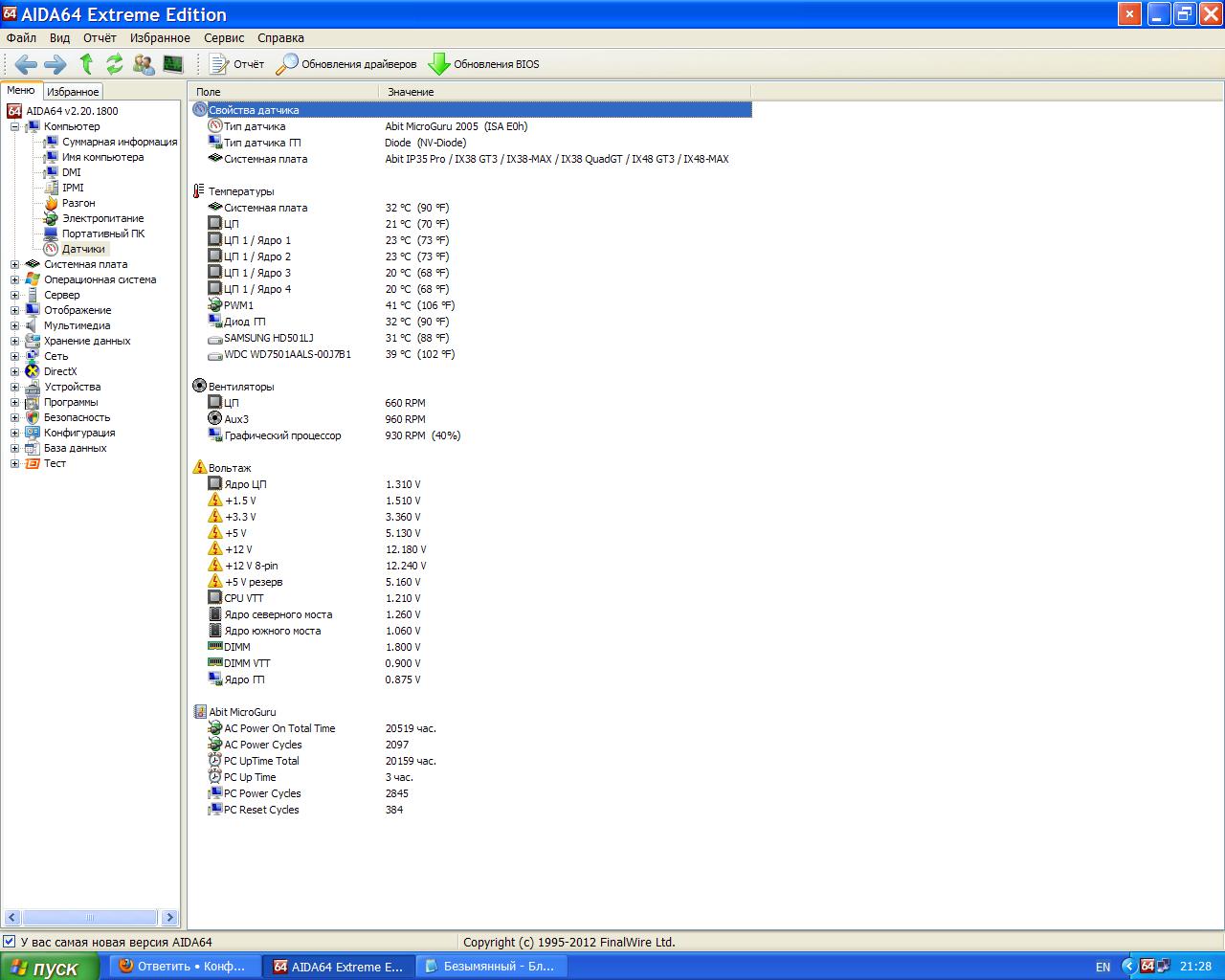Image resolution: width=1225 pixels, height=980 pixels.
Task: Select the CPU VTT voltage row
Action: click(x=471, y=598)
